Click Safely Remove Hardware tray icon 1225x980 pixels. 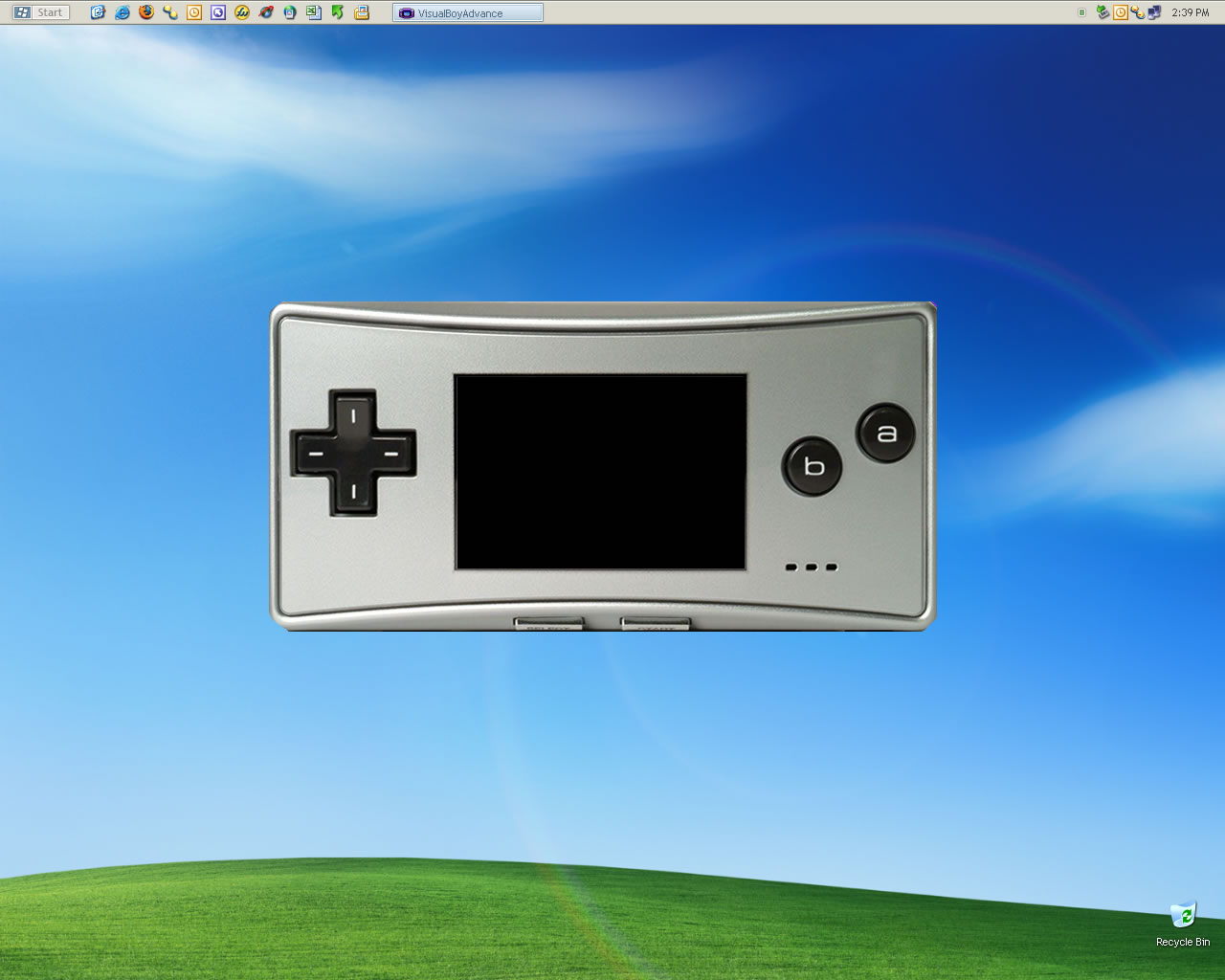(1102, 12)
